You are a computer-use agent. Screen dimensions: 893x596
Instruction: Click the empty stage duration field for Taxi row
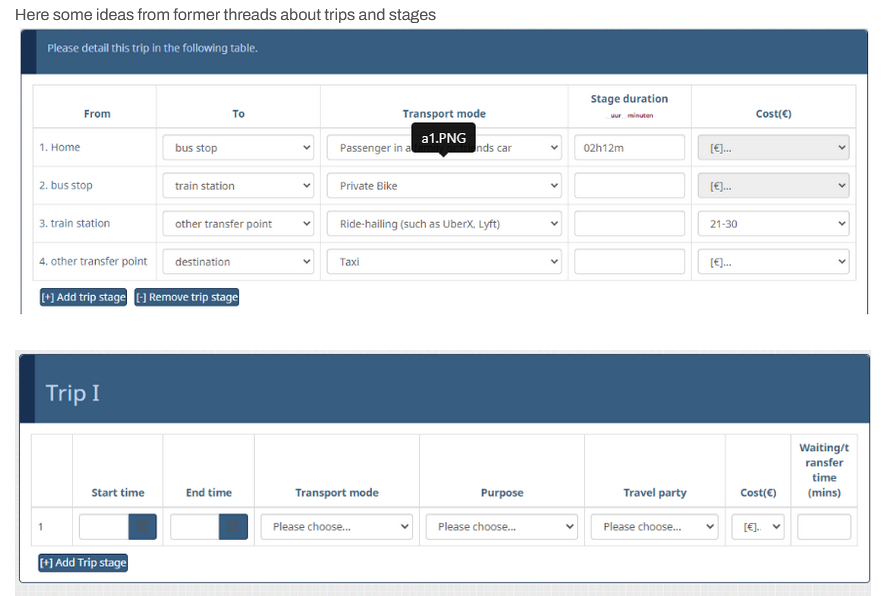coord(629,262)
